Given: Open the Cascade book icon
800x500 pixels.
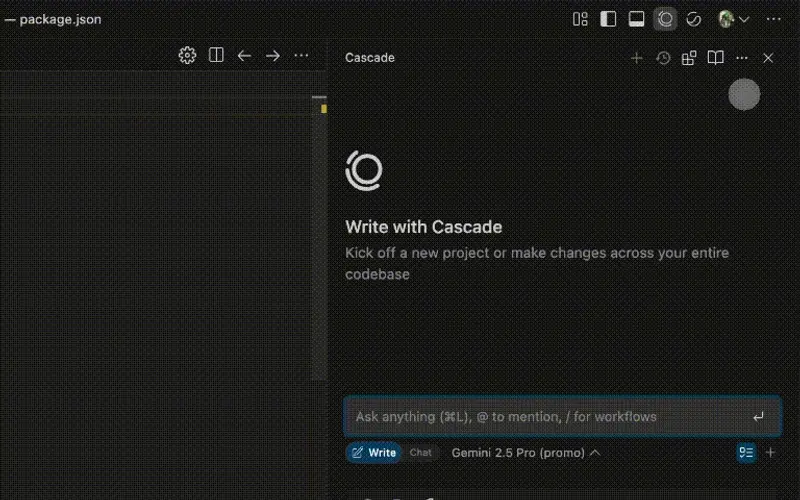Looking at the screenshot, I should tap(715, 58).
